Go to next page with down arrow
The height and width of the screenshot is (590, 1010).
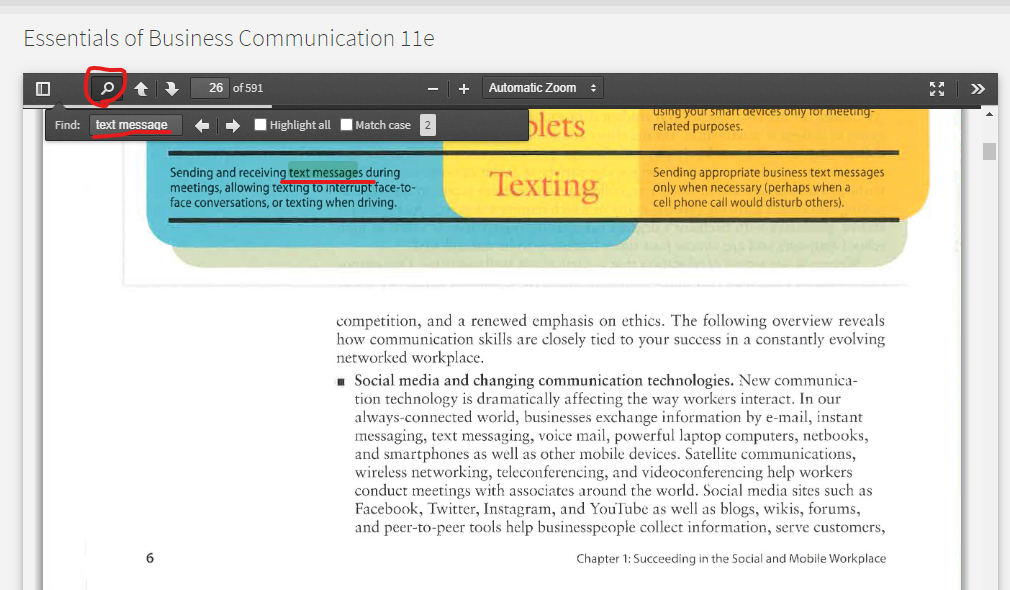[x=171, y=88]
